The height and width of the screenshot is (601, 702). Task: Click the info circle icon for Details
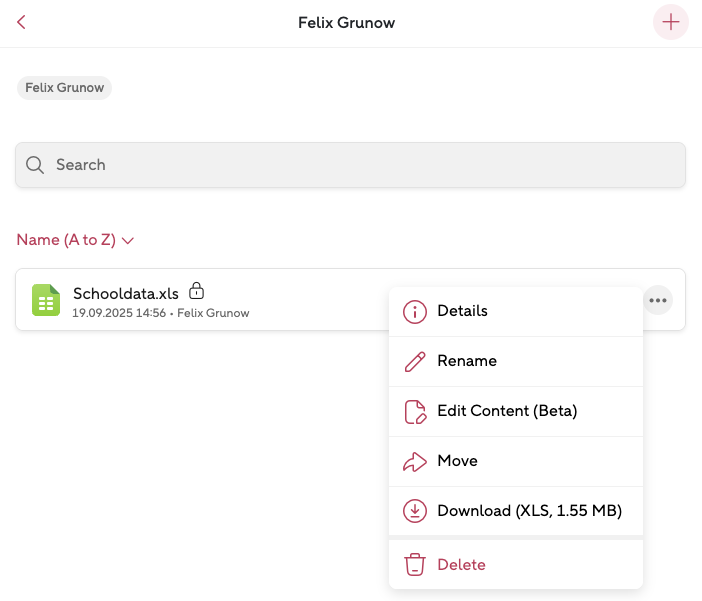(414, 312)
